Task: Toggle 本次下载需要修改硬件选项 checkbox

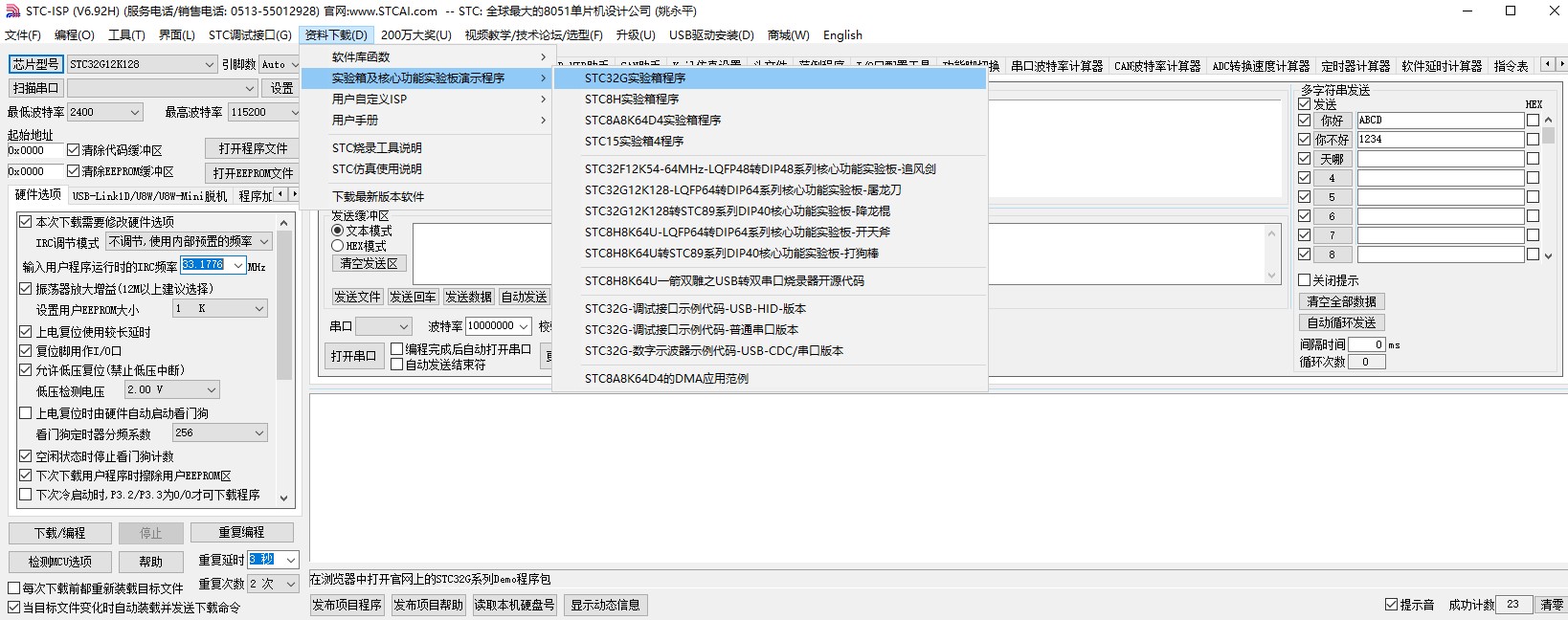Action: click(26, 221)
